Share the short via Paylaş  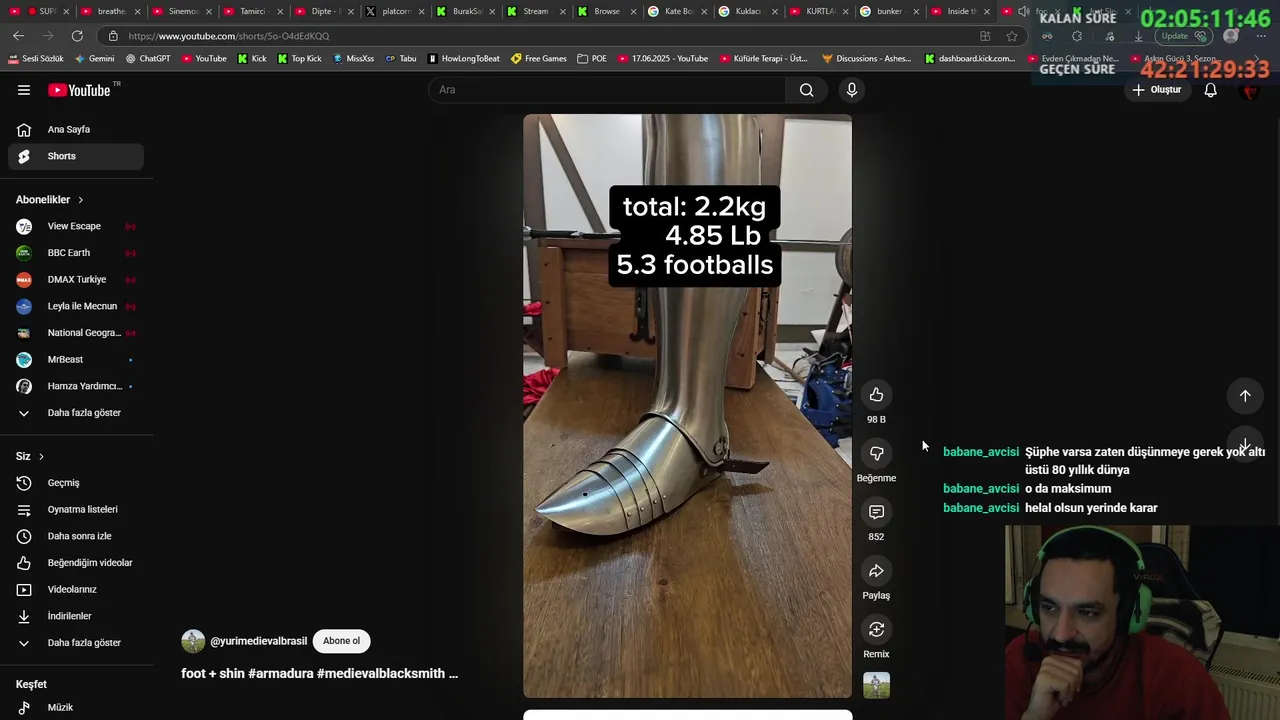click(876, 571)
